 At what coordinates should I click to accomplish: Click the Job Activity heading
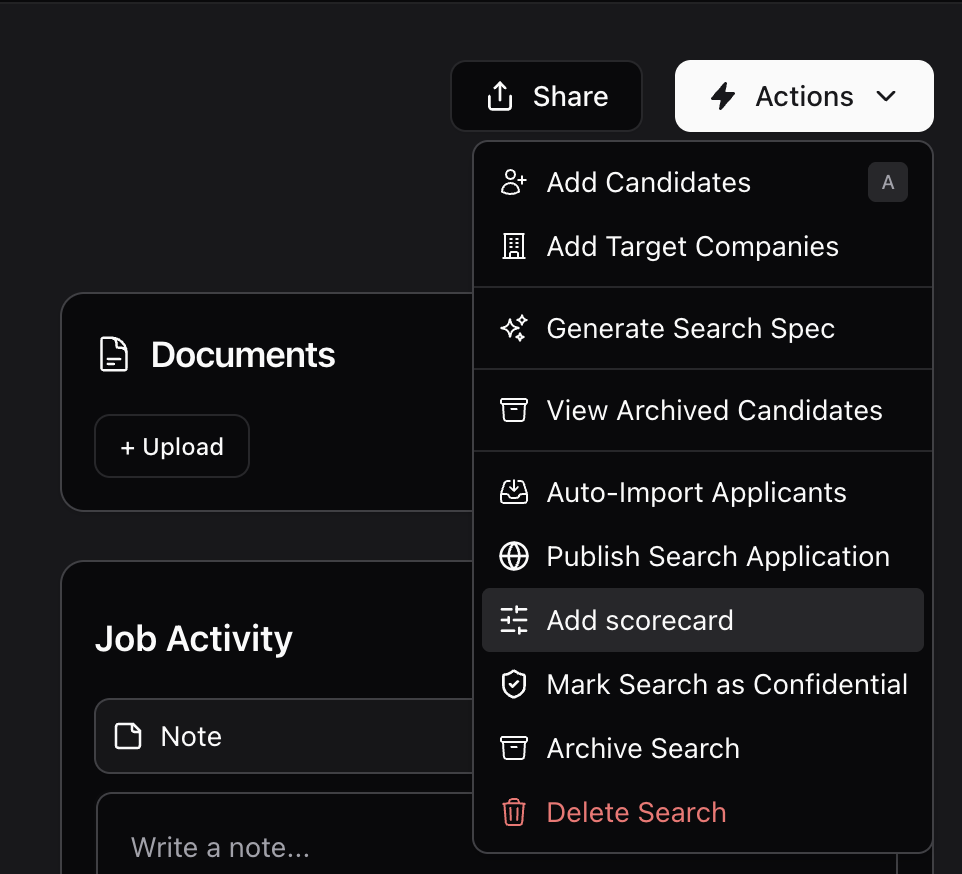coord(194,638)
